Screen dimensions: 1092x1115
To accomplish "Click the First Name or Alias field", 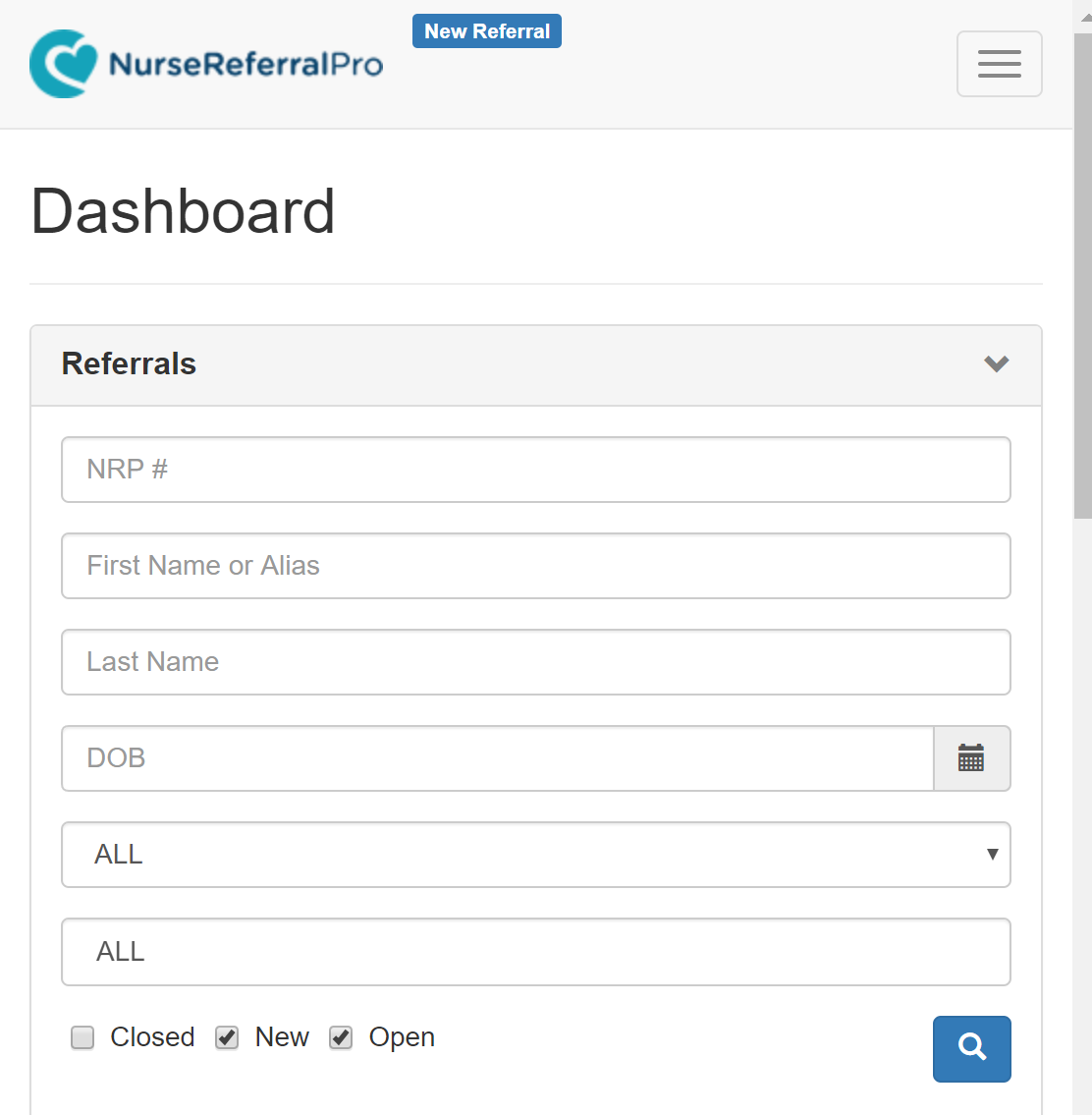I will click(536, 566).
